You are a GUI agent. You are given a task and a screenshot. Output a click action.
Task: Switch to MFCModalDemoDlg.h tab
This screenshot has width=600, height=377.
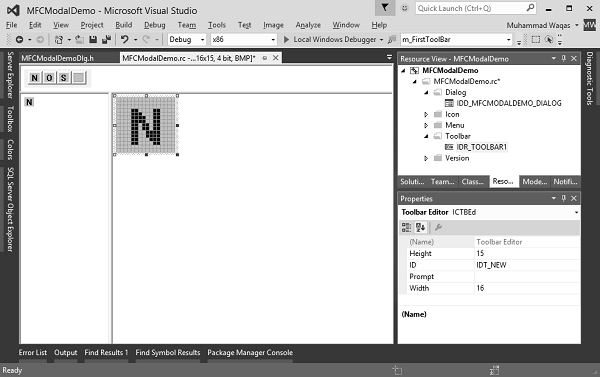click(x=57, y=58)
